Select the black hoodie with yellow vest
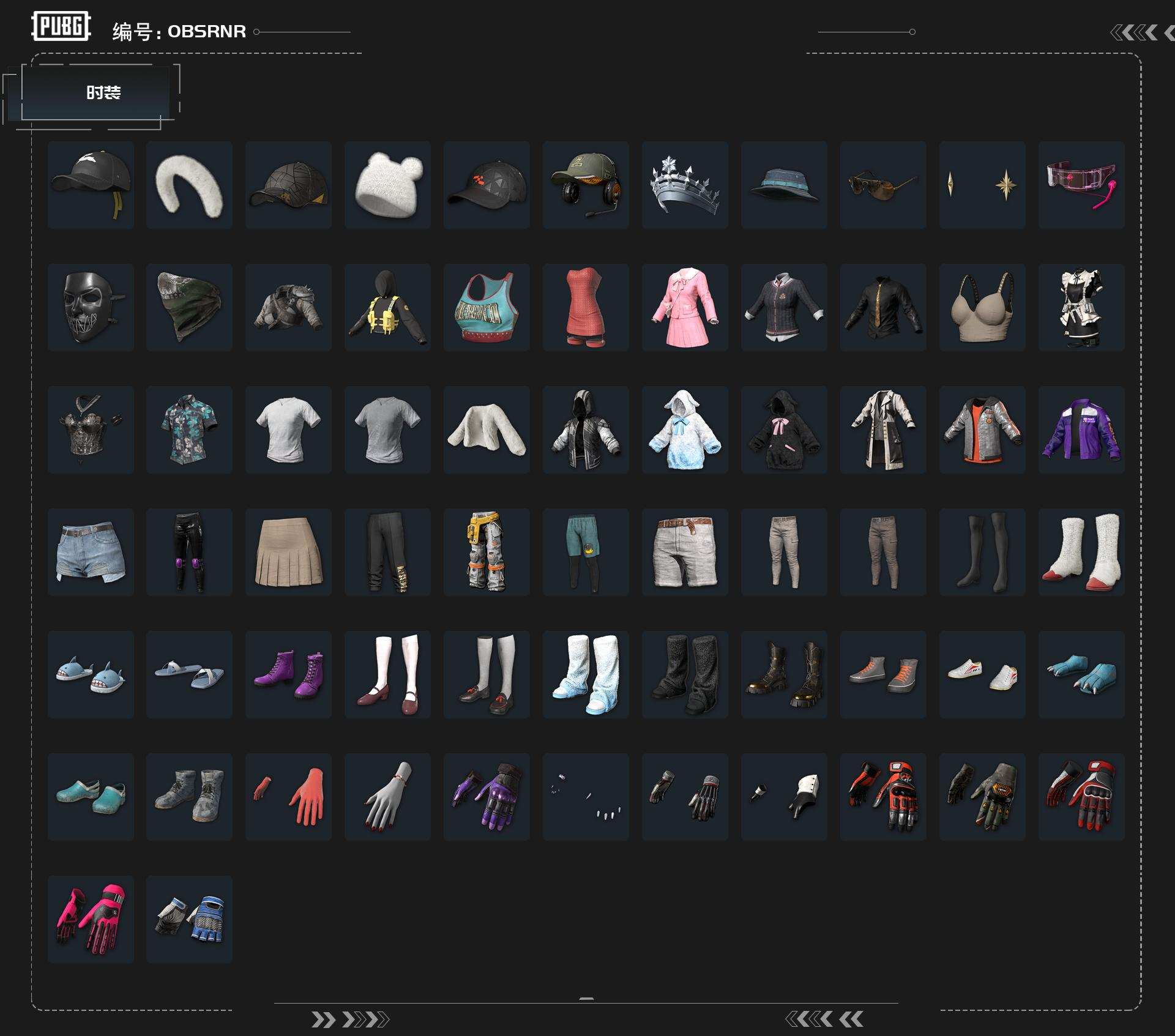 coord(387,307)
